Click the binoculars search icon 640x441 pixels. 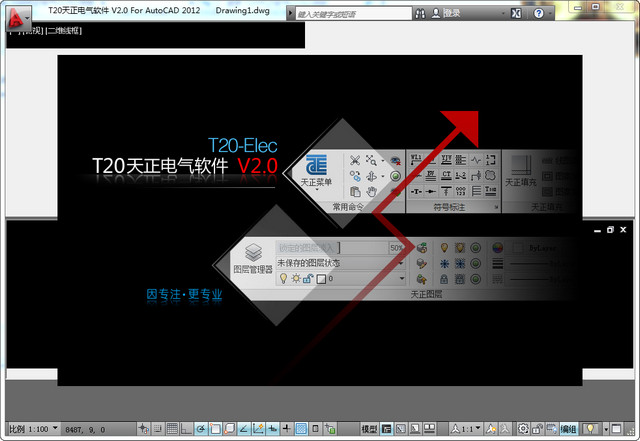[420, 14]
